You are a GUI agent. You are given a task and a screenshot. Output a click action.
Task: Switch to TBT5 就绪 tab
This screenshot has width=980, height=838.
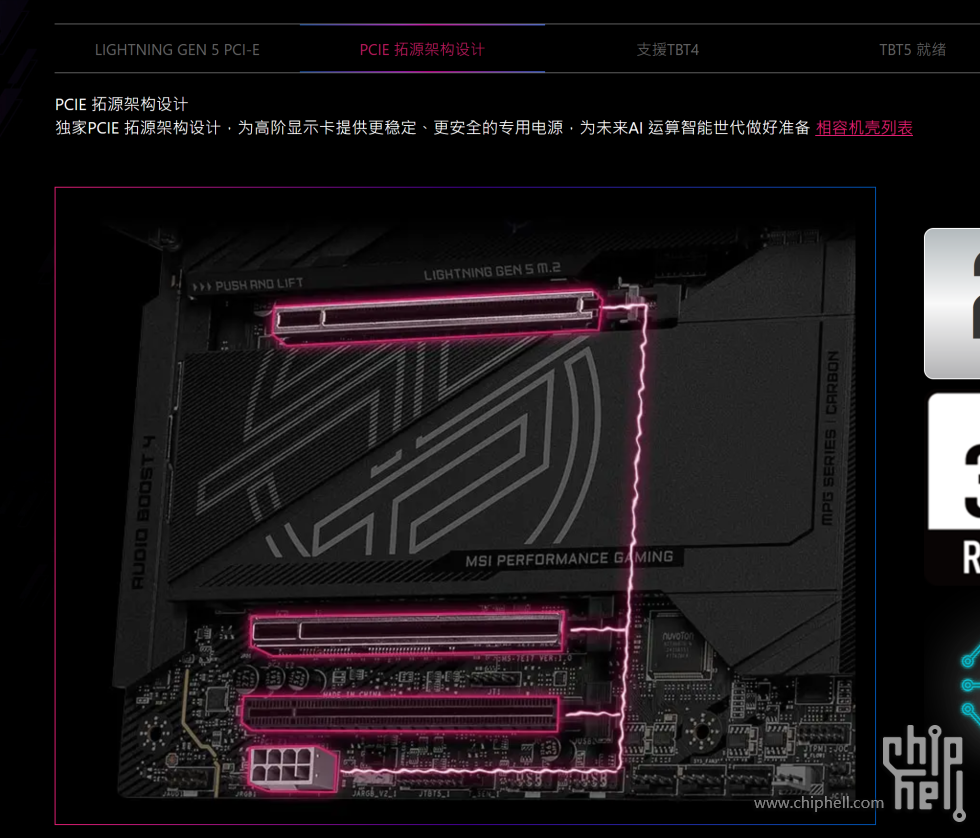(912, 49)
